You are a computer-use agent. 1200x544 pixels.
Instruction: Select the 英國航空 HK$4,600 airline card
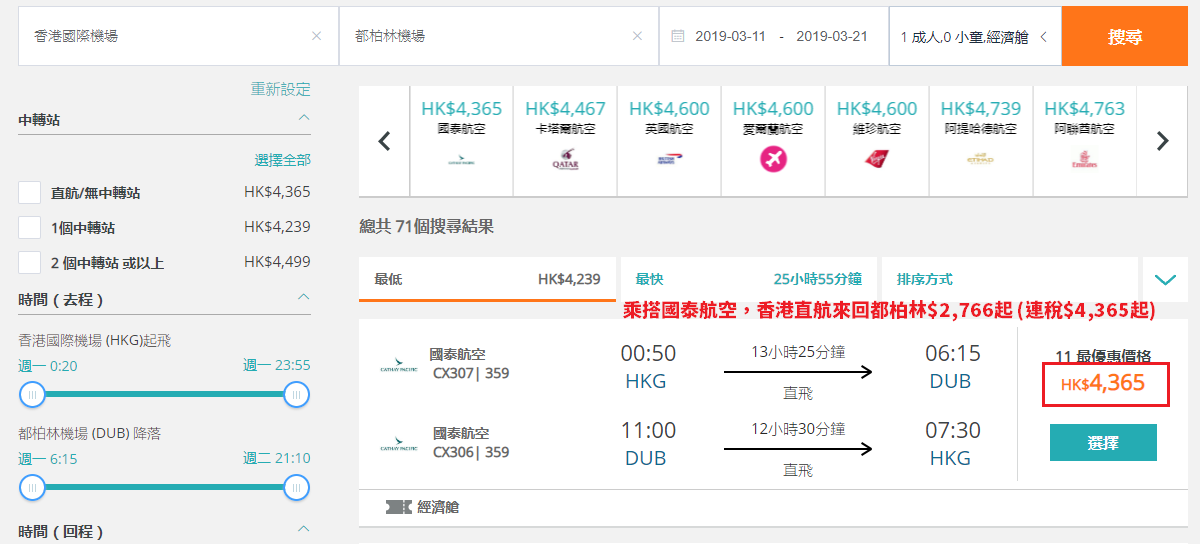tap(670, 141)
